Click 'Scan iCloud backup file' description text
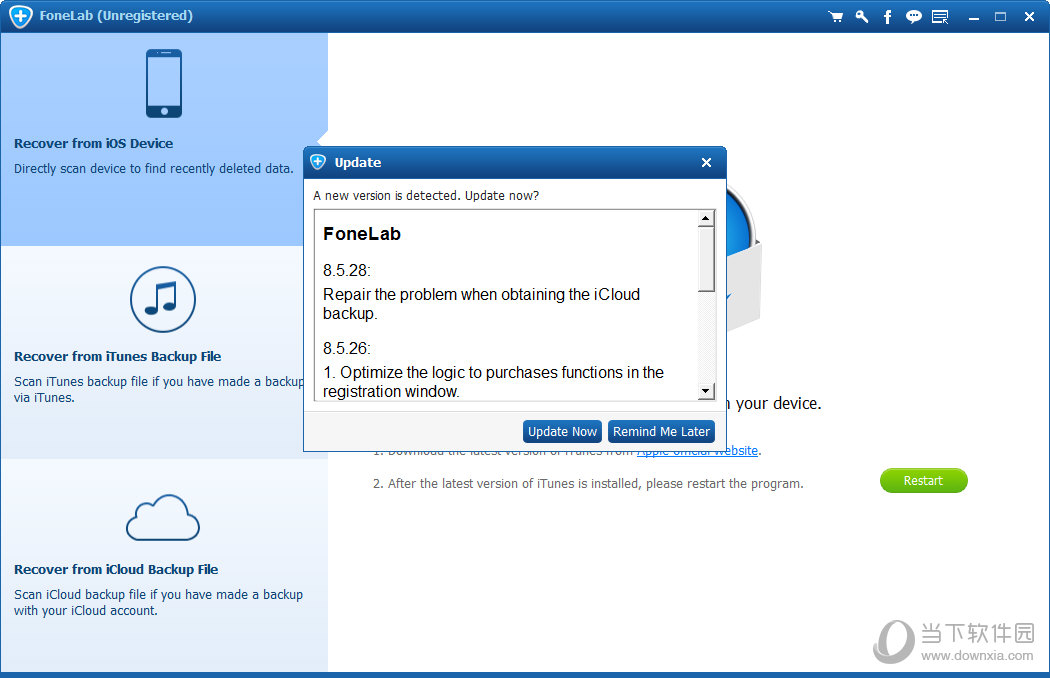This screenshot has width=1050, height=678. (x=158, y=602)
